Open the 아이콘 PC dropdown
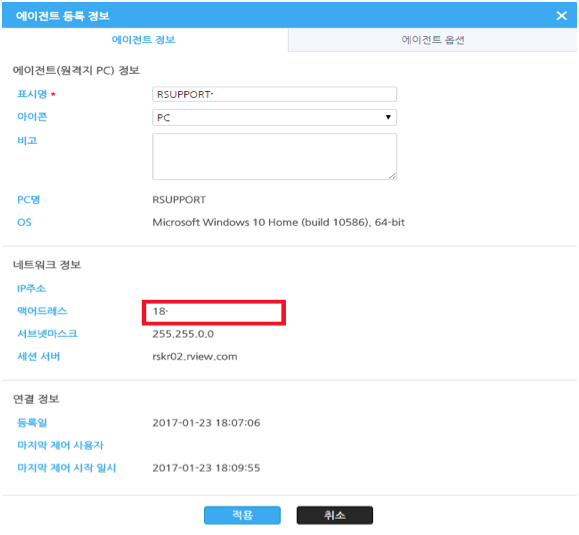 pos(274,117)
